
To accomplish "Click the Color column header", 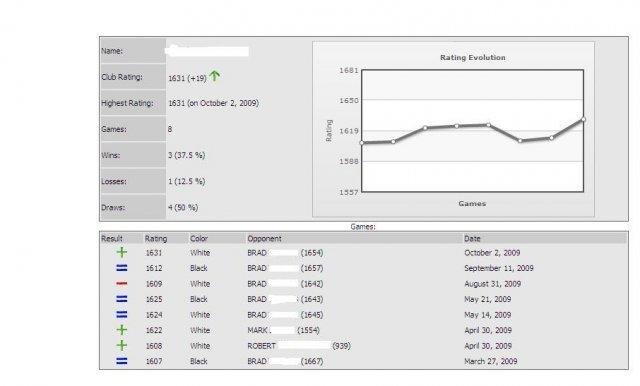I will point(199,238).
